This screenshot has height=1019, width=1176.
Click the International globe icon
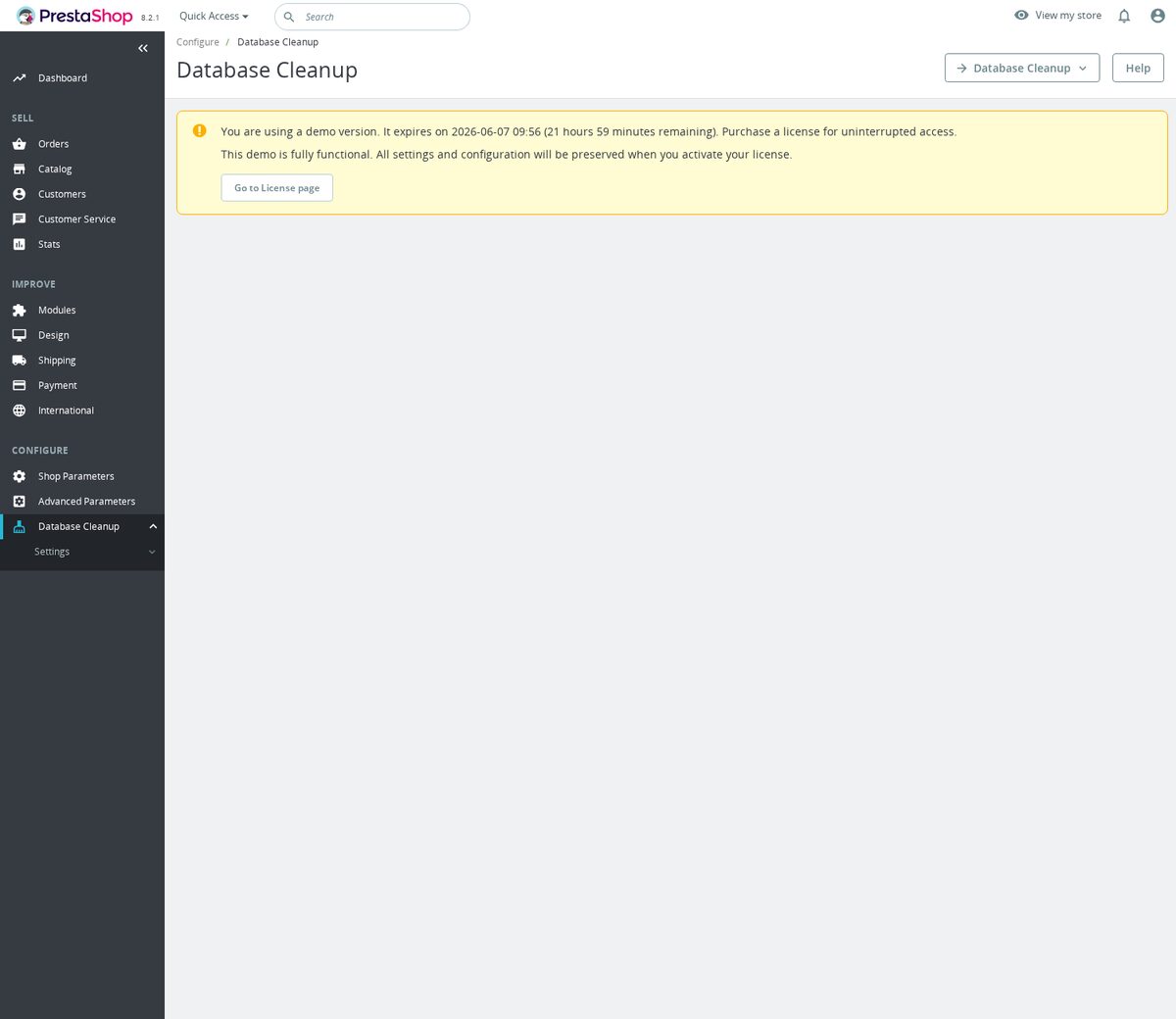19,411
